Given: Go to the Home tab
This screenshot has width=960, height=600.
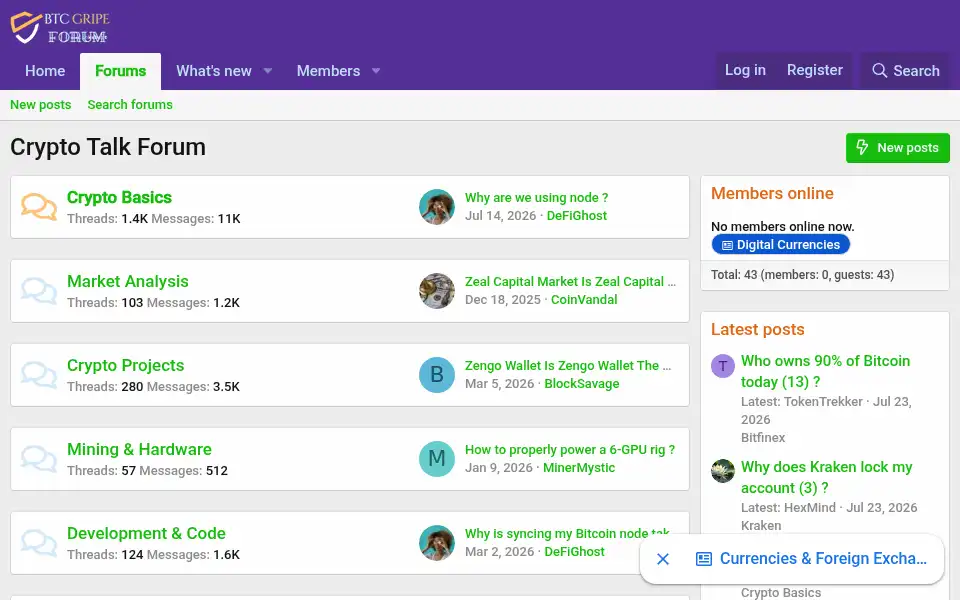Looking at the screenshot, I should click(45, 71).
